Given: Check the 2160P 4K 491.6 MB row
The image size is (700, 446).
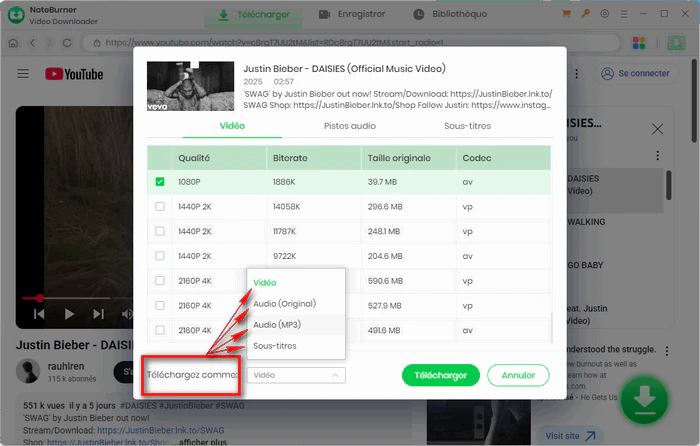Looking at the screenshot, I should click(160, 330).
